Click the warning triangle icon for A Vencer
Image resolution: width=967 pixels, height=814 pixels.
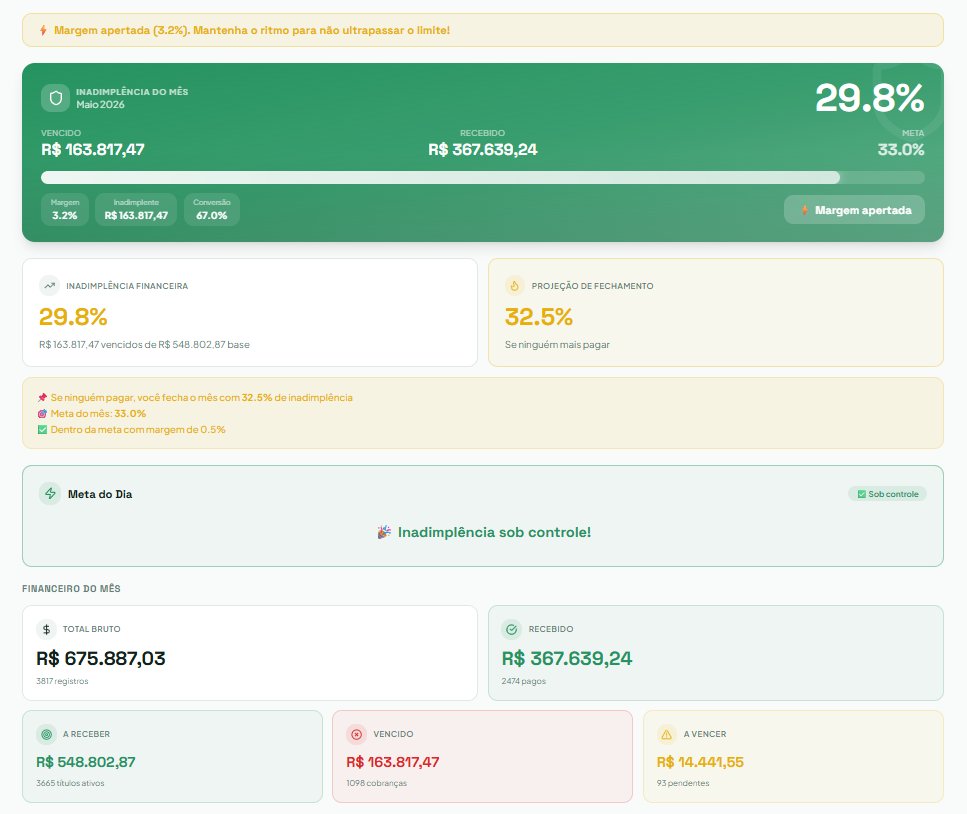tap(667, 734)
